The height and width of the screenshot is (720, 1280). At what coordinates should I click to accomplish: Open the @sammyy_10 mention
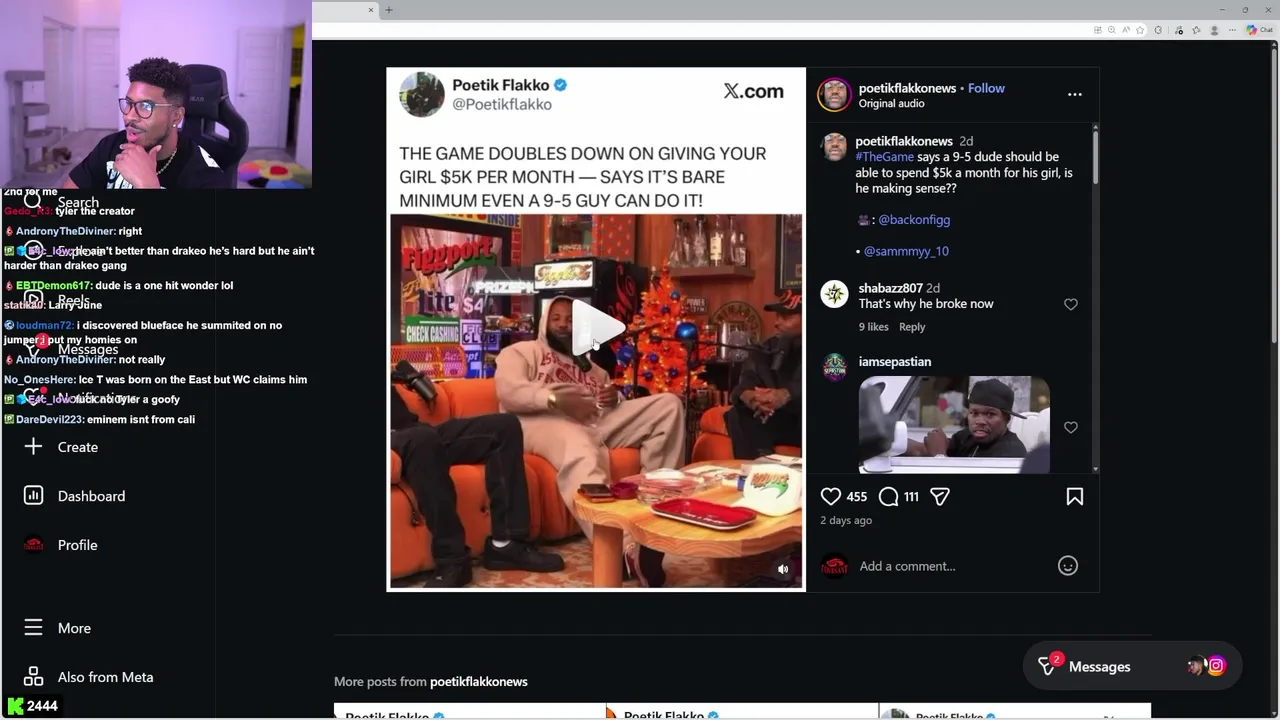pos(906,251)
